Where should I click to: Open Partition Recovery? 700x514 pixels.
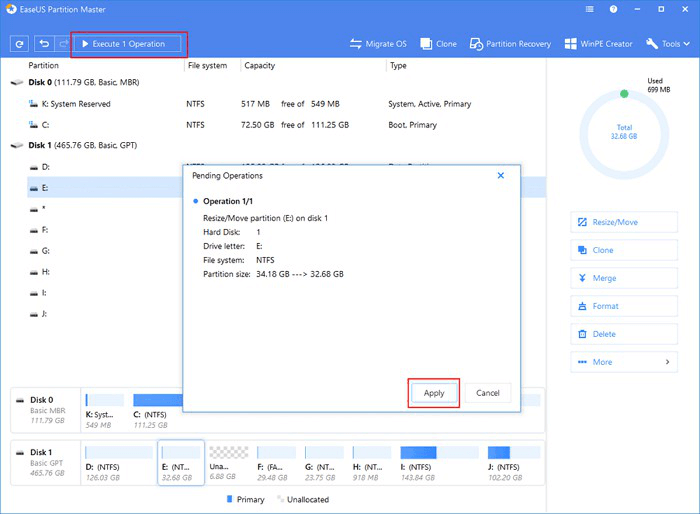(511, 44)
